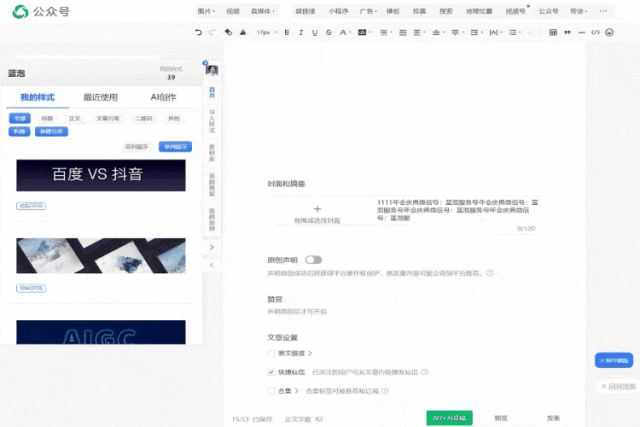Image resolution: width=640 pixels, height=427 pixels.
Task: Open the 广告 dropdown
Action: 368,11
